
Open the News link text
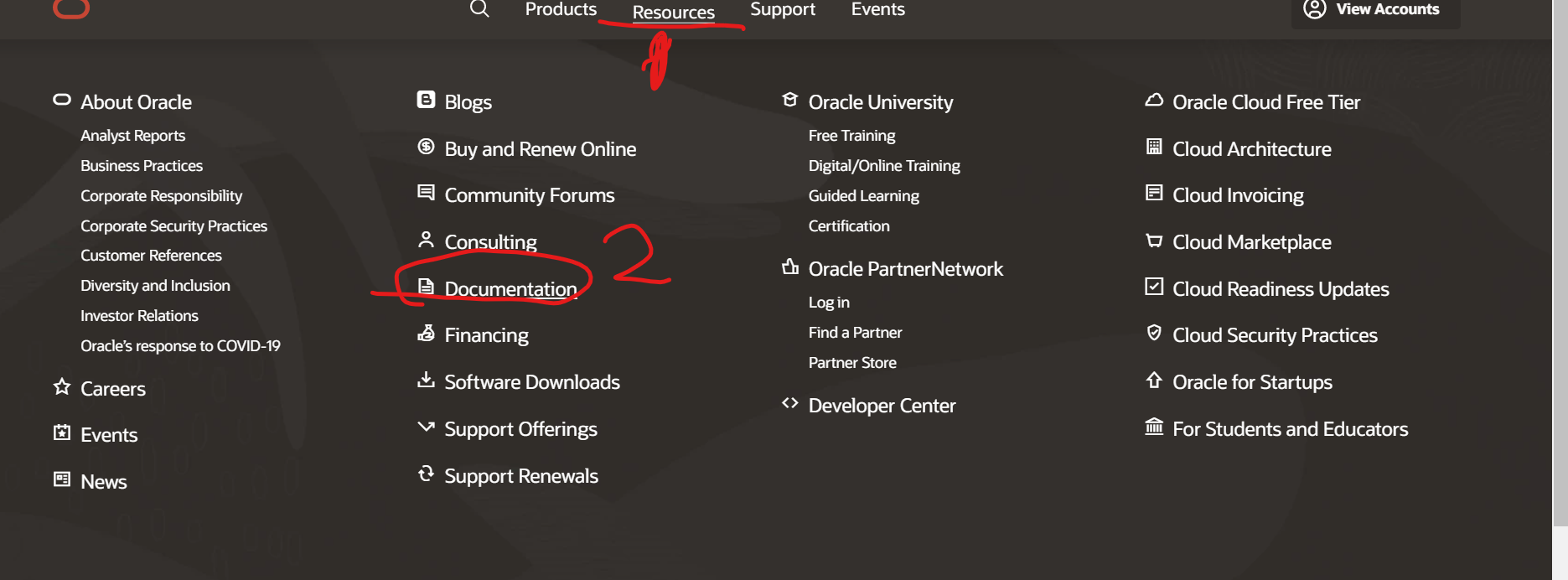[104, 482]
